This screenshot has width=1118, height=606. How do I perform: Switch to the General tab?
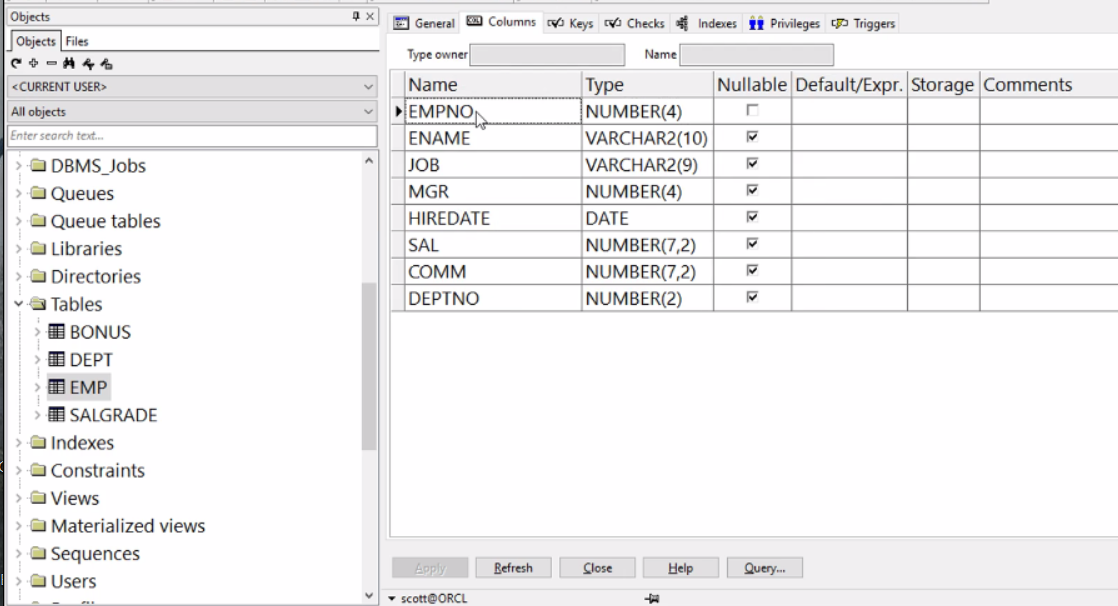coord(425,24)
